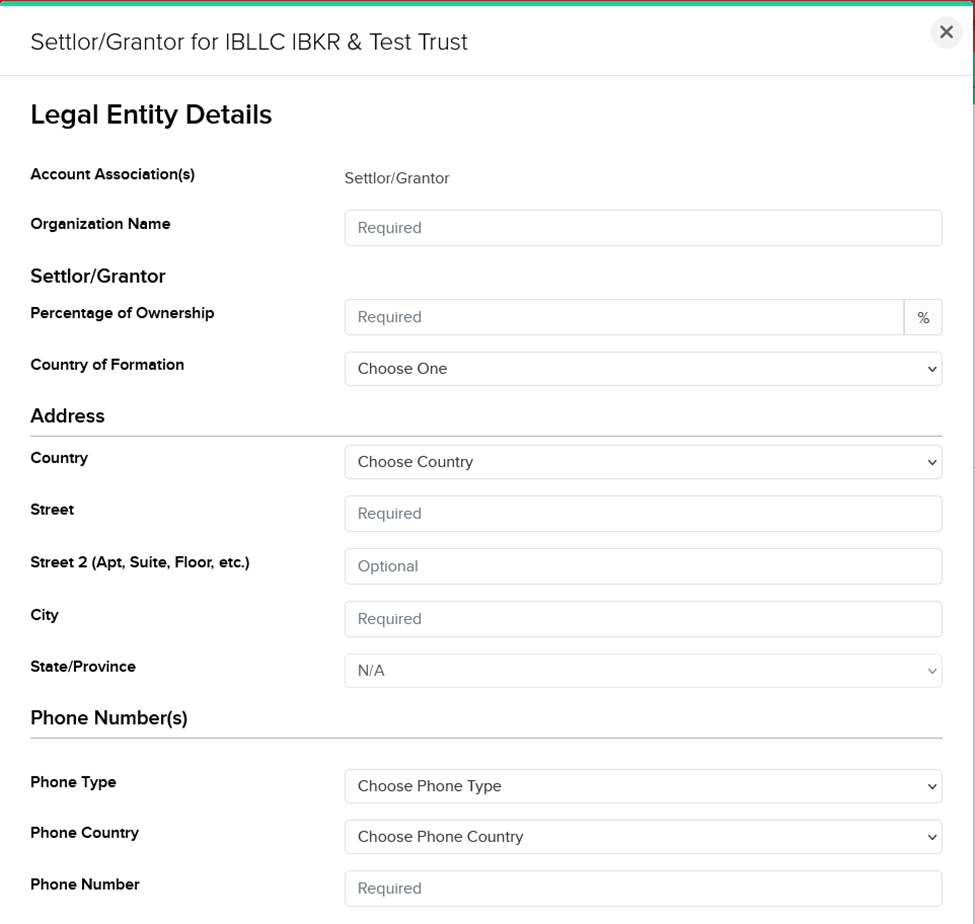Open the Choose Phone Country dropdown
Screen dimensions: 975x924
point(642,837)
